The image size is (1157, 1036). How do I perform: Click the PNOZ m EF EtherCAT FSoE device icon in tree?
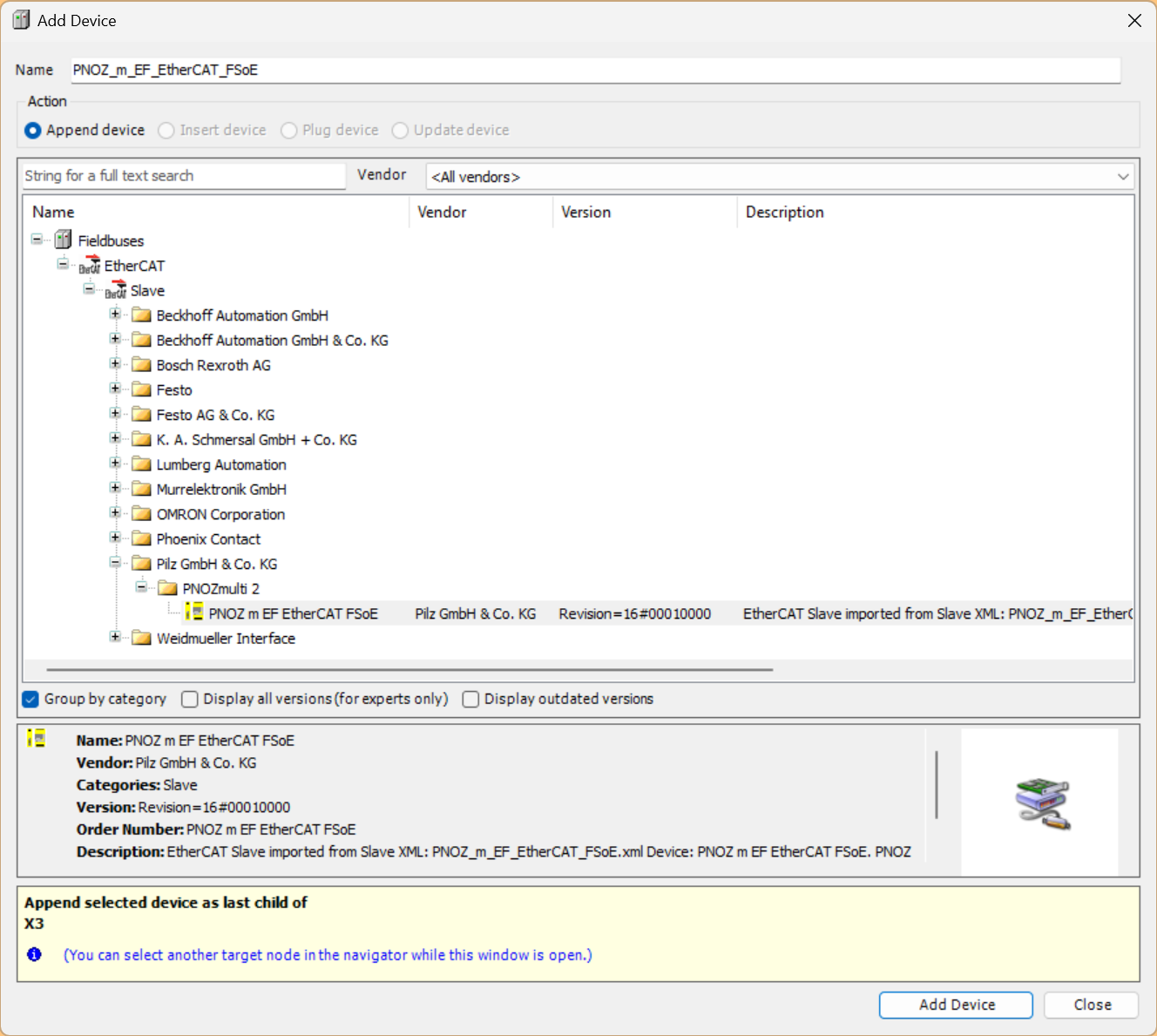tap(194, 613)
